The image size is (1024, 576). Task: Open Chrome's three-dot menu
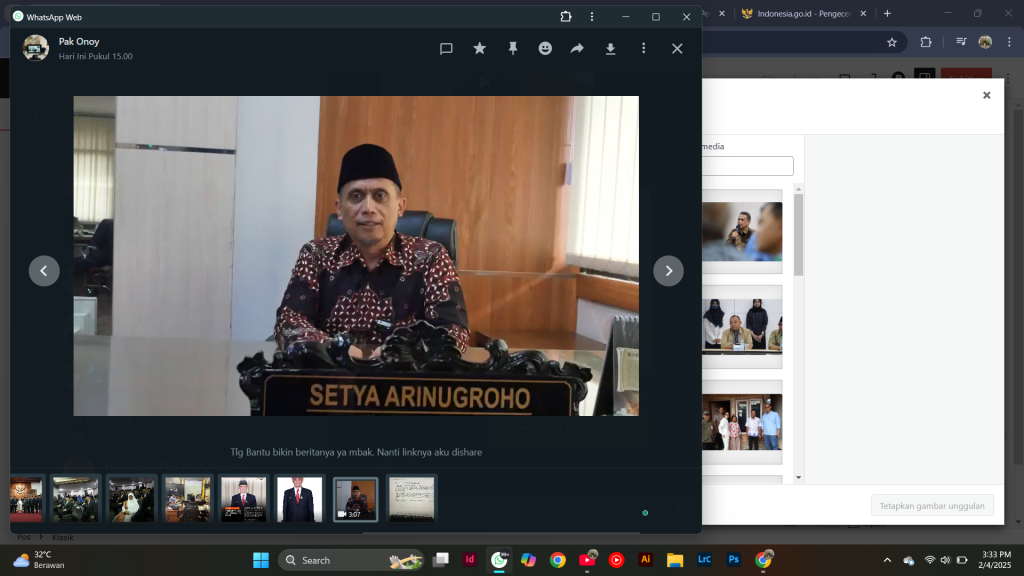[x=1009, y=42]
